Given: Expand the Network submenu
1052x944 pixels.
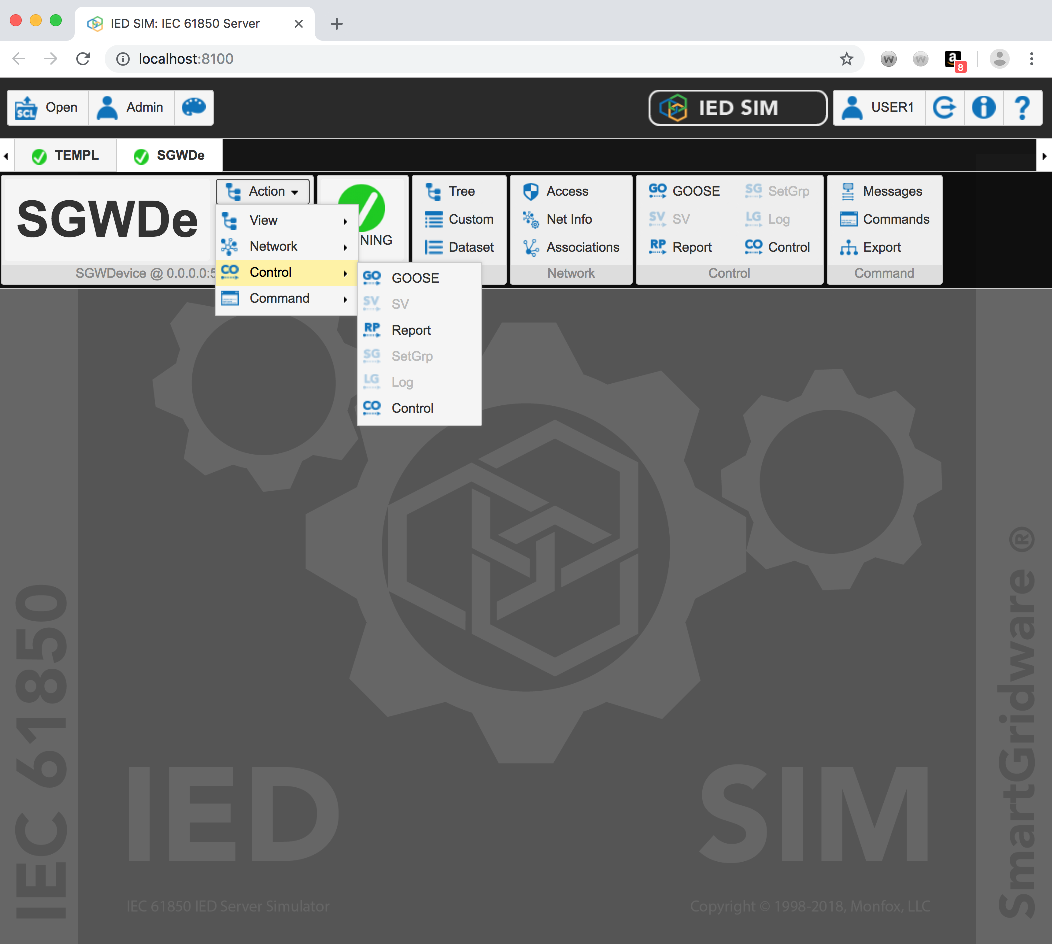Looking at the screenshot, I should coord(286,246).
